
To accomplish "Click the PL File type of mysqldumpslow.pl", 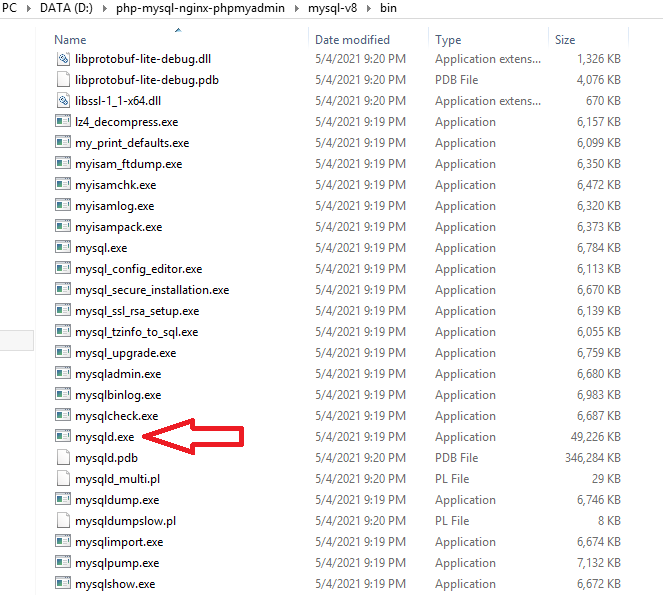I will point(452,521).
